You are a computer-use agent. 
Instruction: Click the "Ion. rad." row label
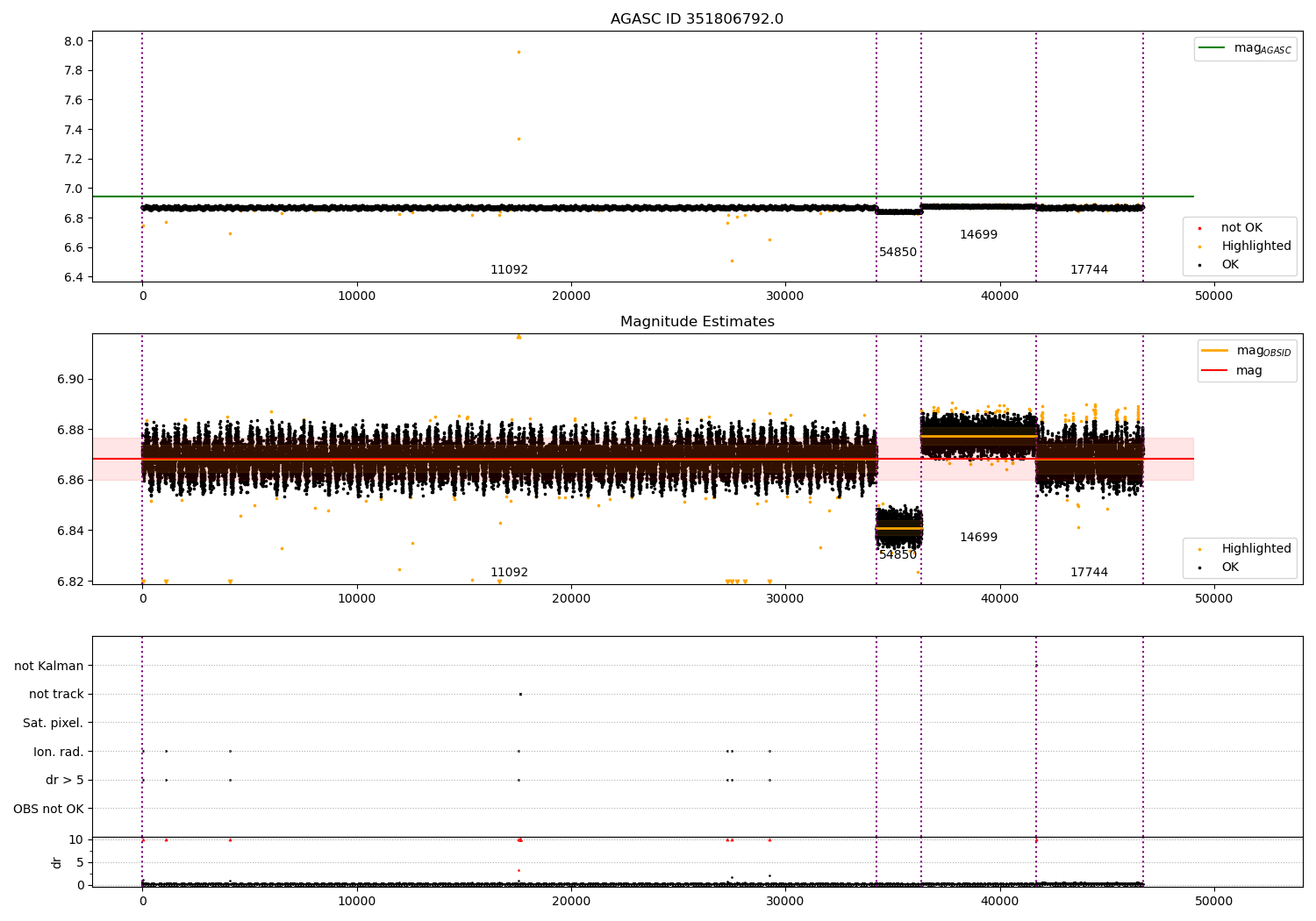click(59, 752)
